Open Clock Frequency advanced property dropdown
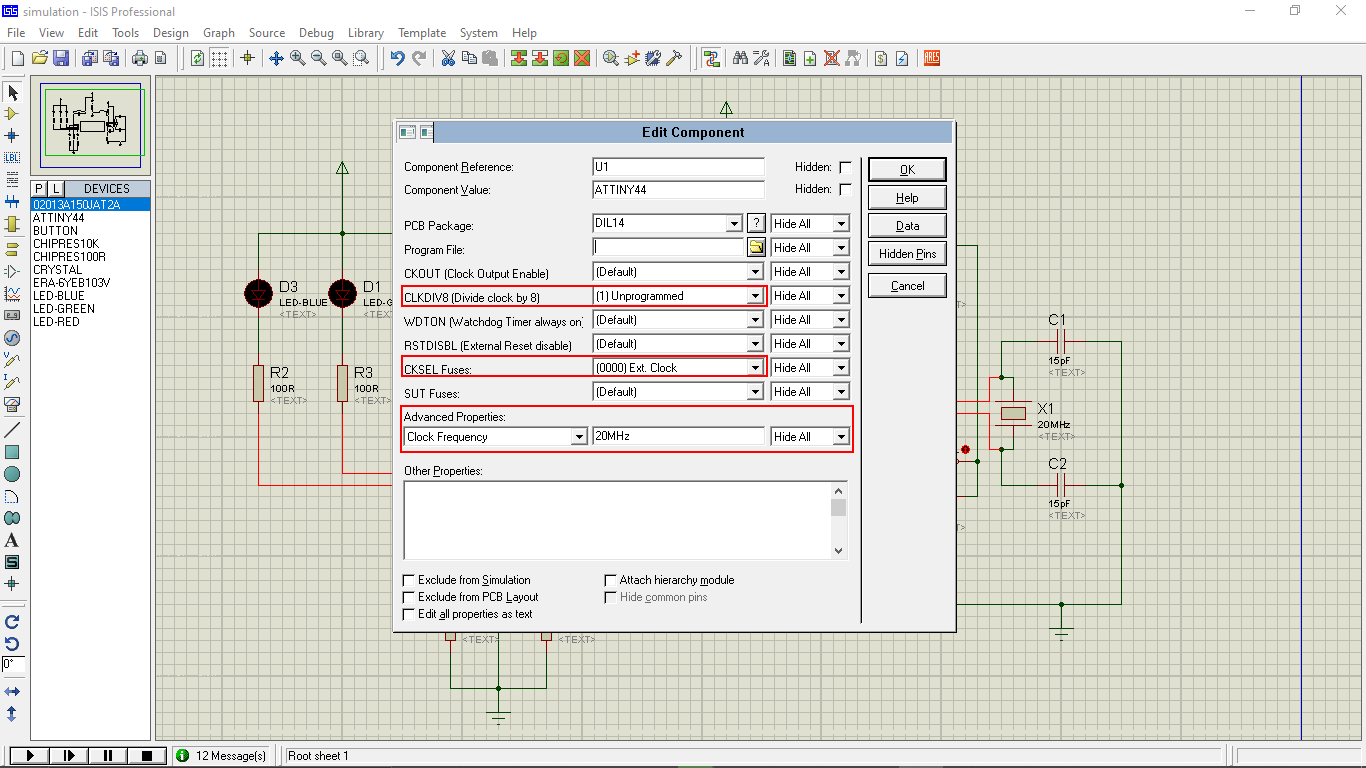This screenshot has height=768, width=1366. pyautogui.click(x=578, y=437)
